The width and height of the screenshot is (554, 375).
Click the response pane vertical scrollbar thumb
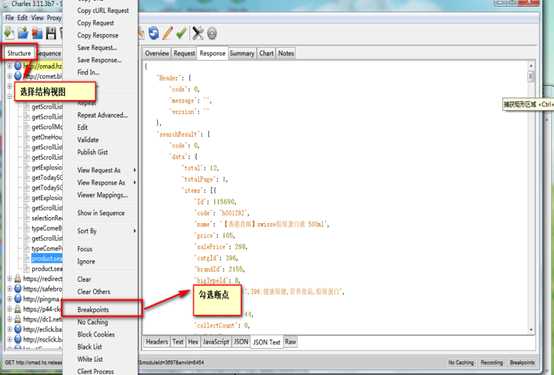pos(531,76)
